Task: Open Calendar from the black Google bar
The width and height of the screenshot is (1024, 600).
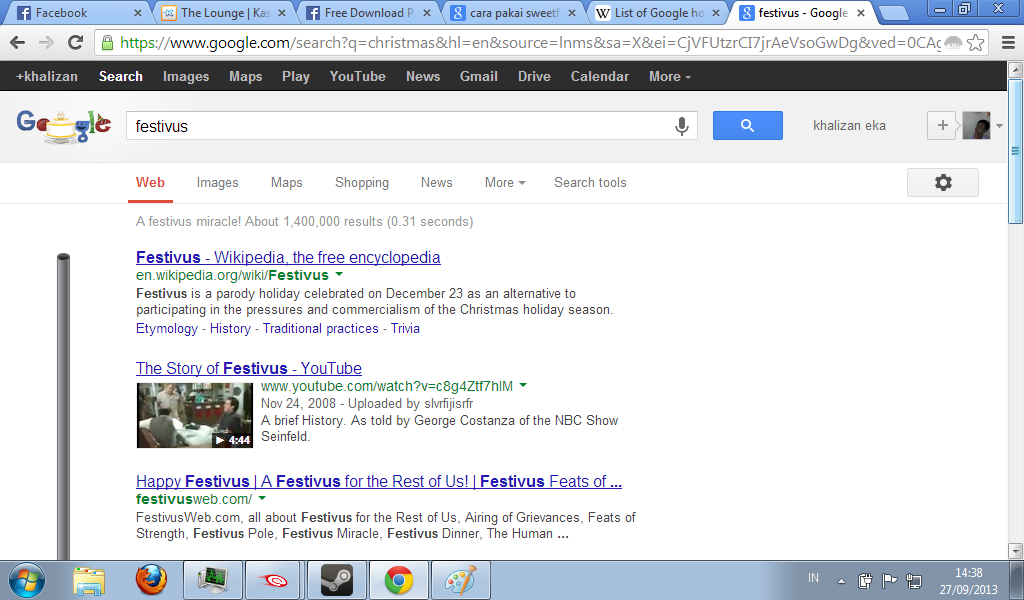Action: click(600, 76)
